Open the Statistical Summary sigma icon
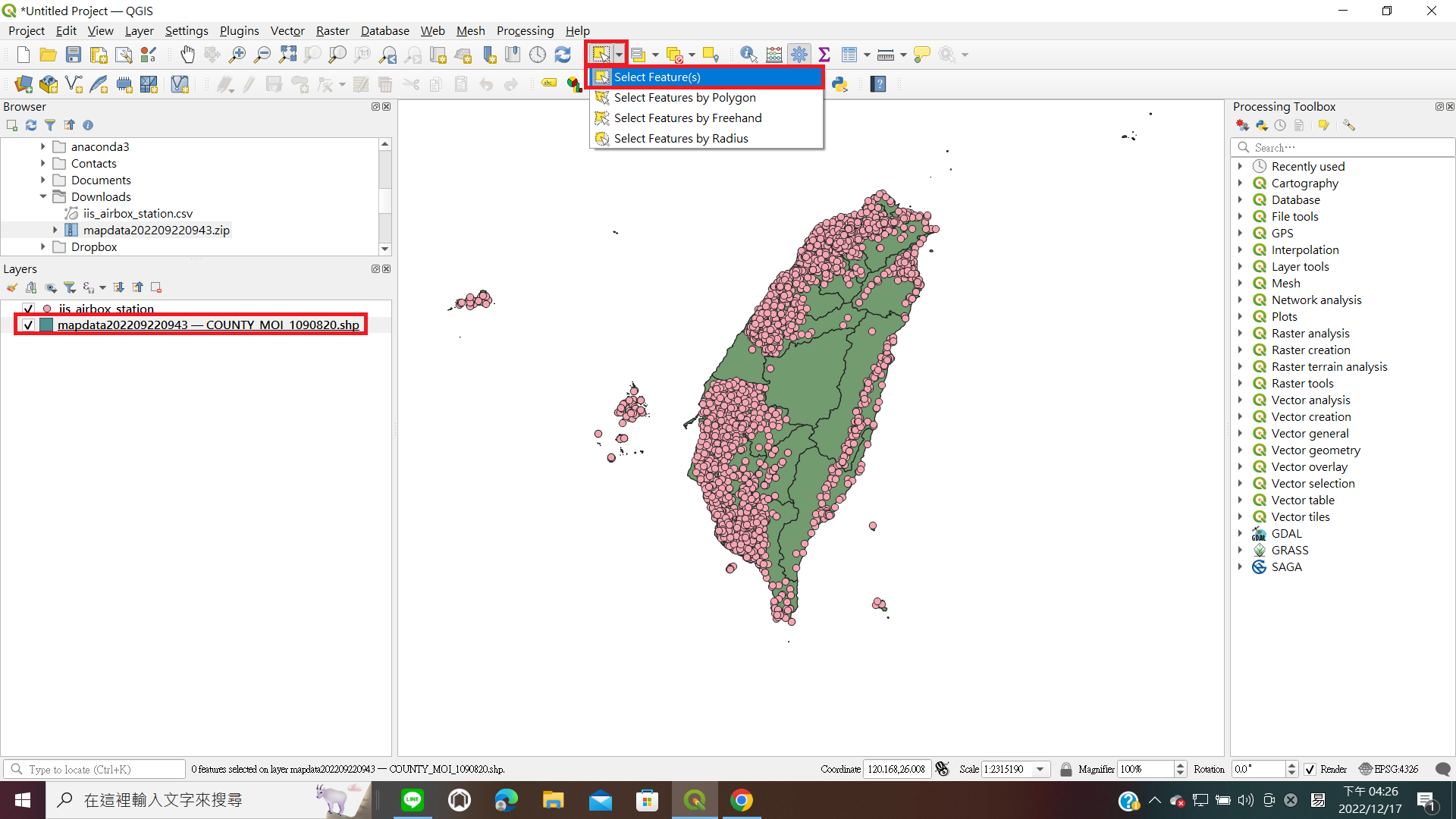The height and width of the screenshot is (819, 1456). [824, 55]
